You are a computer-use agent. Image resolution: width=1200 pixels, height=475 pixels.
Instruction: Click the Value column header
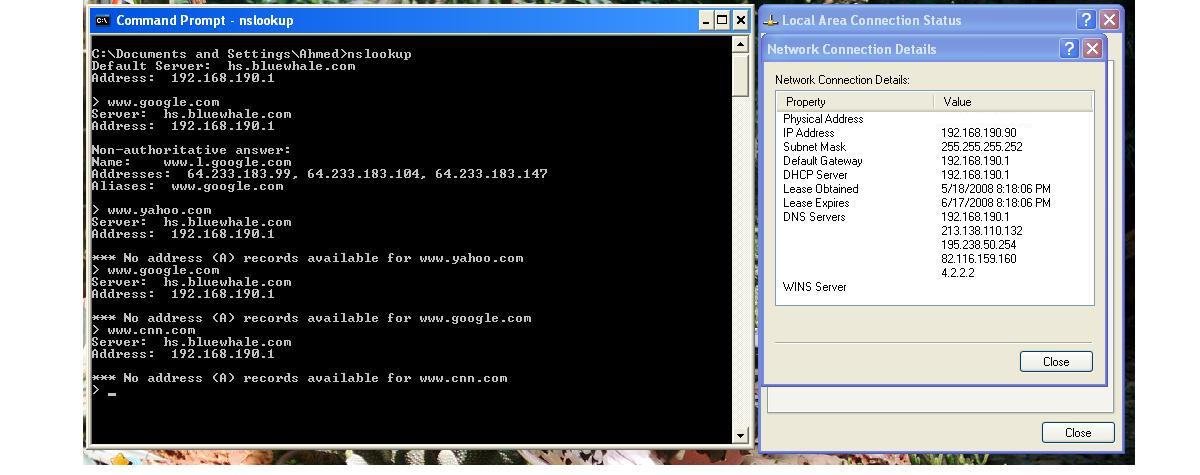[1014, 102]
